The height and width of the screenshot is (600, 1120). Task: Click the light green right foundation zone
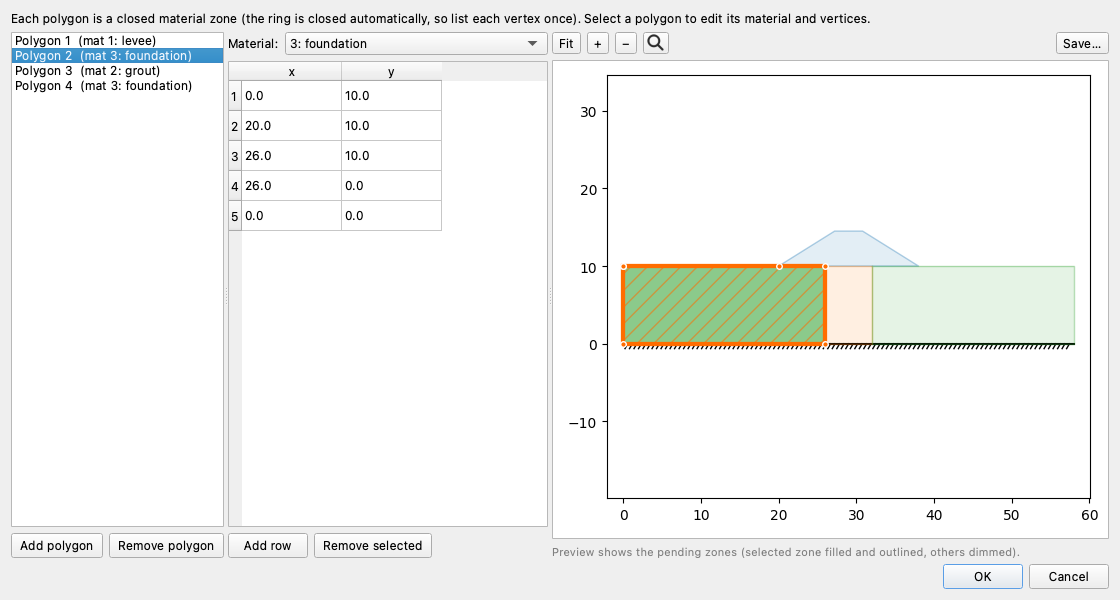(x=974, y=306)
